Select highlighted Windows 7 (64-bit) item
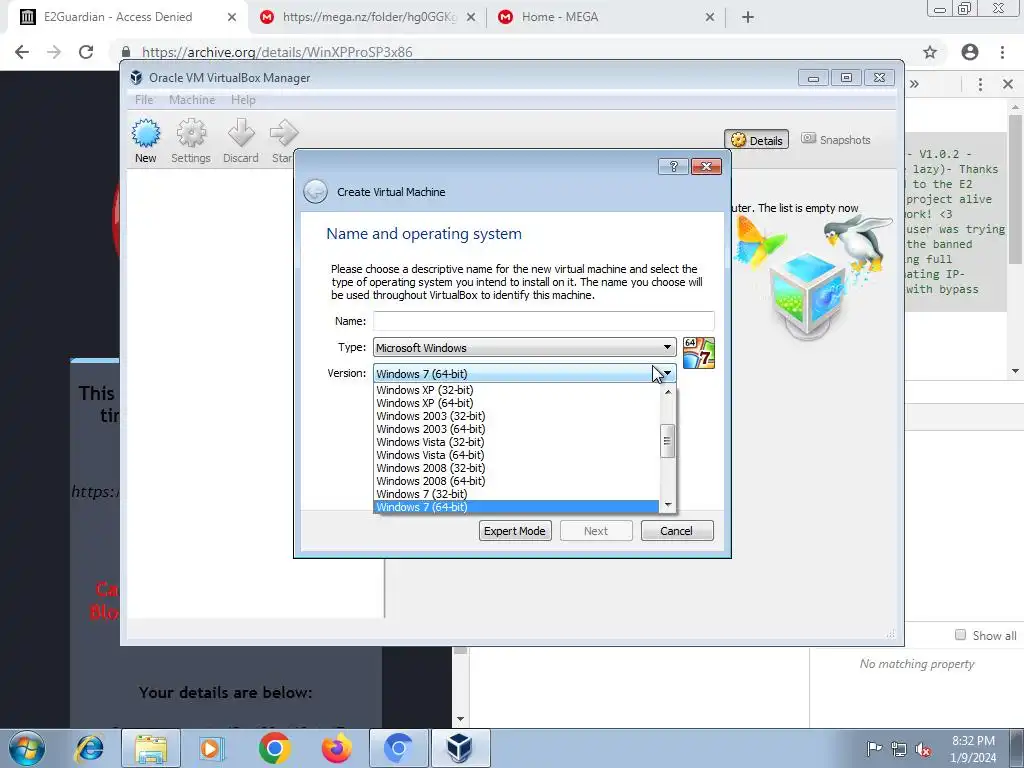The height and width of the screenshot is (768, 1024). click(517, 507)
